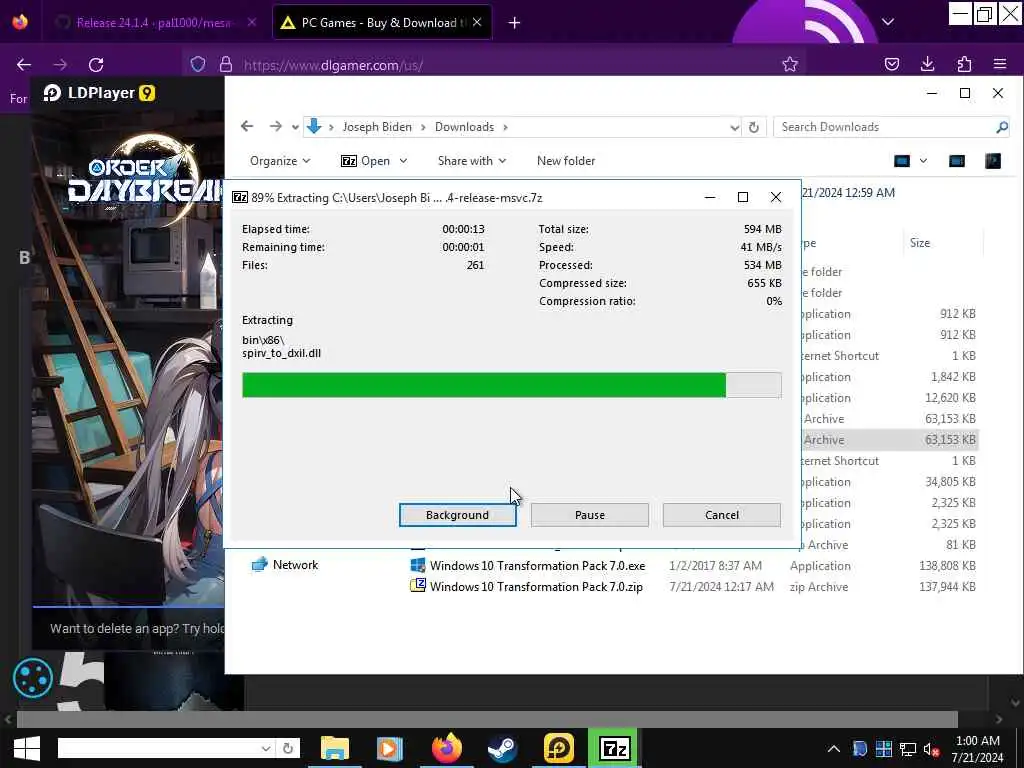The height and width of the screenshot is (768, 1024).
Task: Click the green extraction progress bar
Action: (511, 385)
